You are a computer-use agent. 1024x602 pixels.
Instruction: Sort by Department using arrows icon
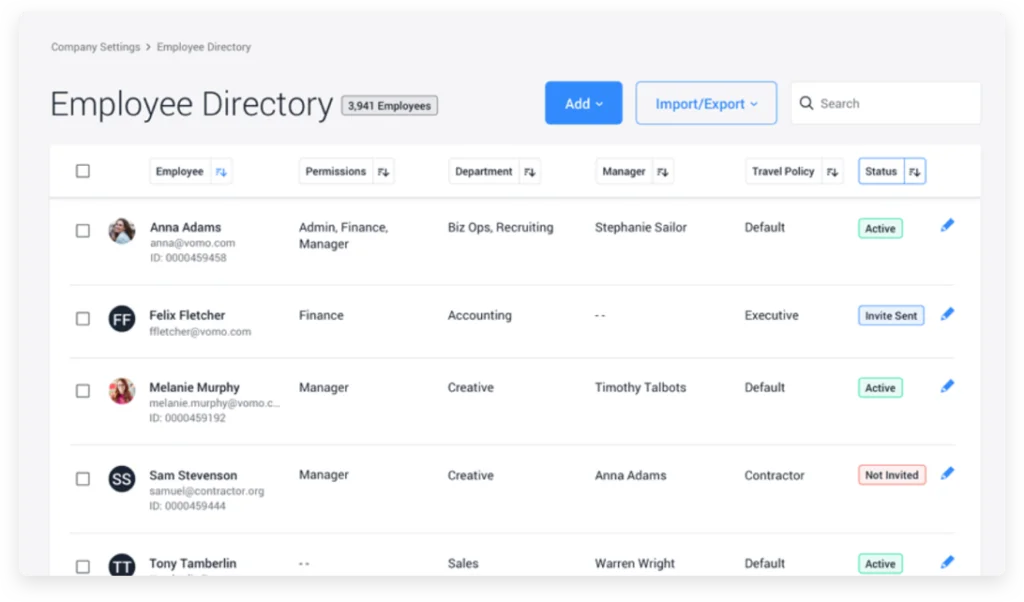(530, 172)
